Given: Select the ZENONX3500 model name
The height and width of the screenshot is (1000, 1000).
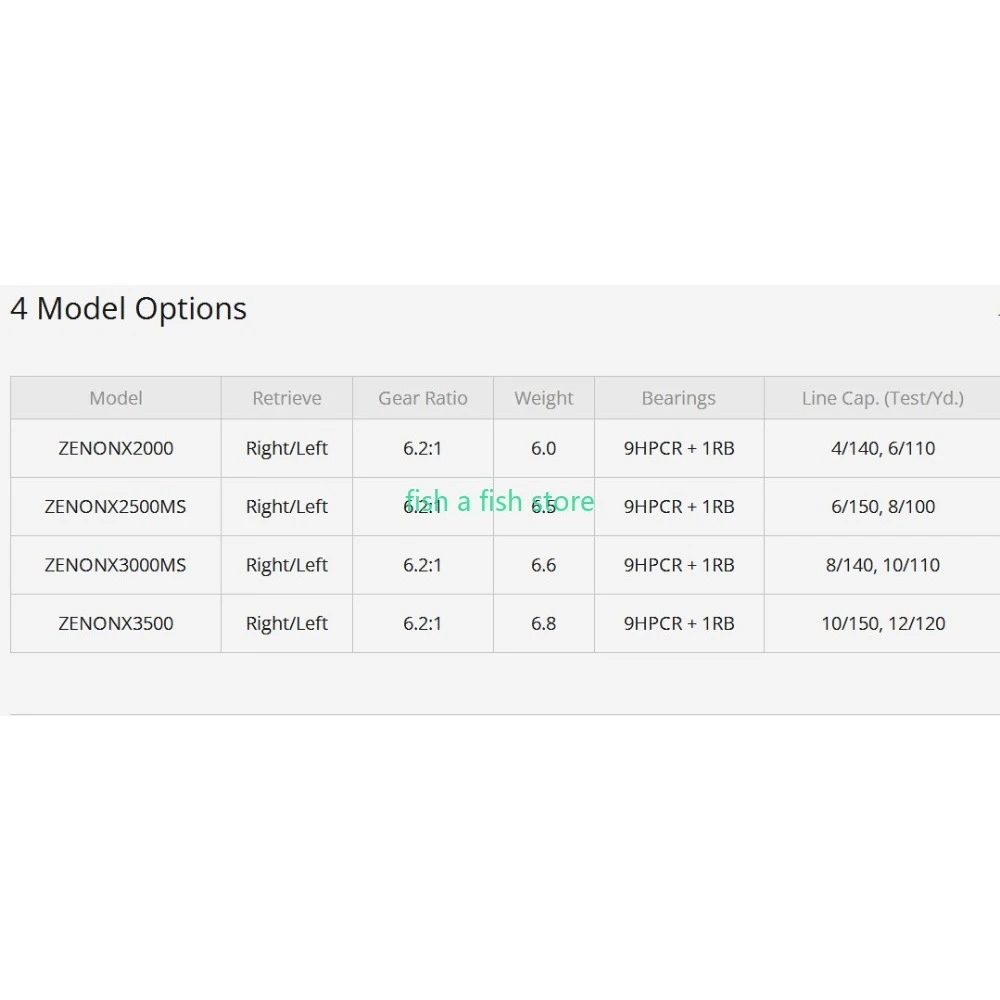Looking at the screenshot, I should pyautogui.click(x=116, y=623).
